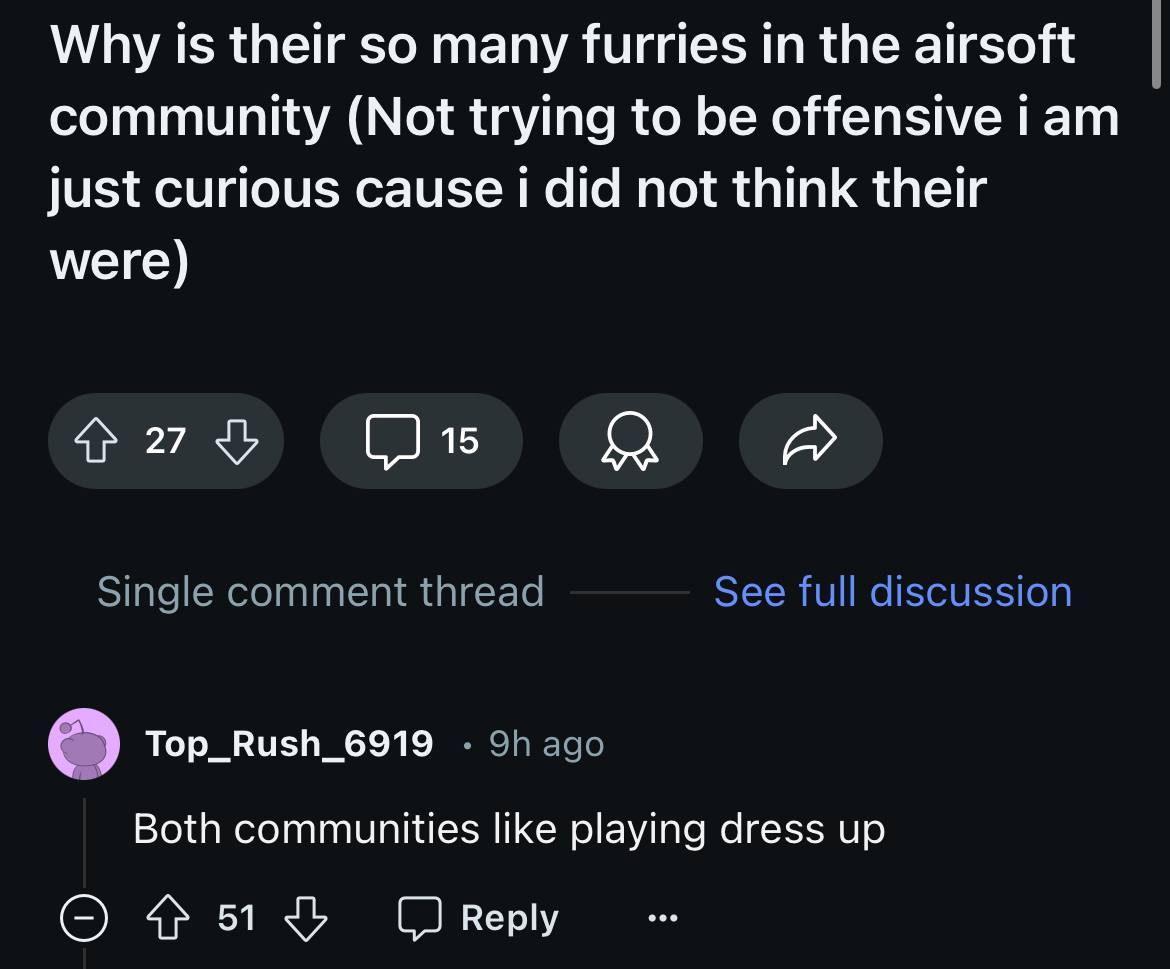Screen dimensions: 1170x969
Task: Share the post using arrow icon
Action: coord(810,440)
